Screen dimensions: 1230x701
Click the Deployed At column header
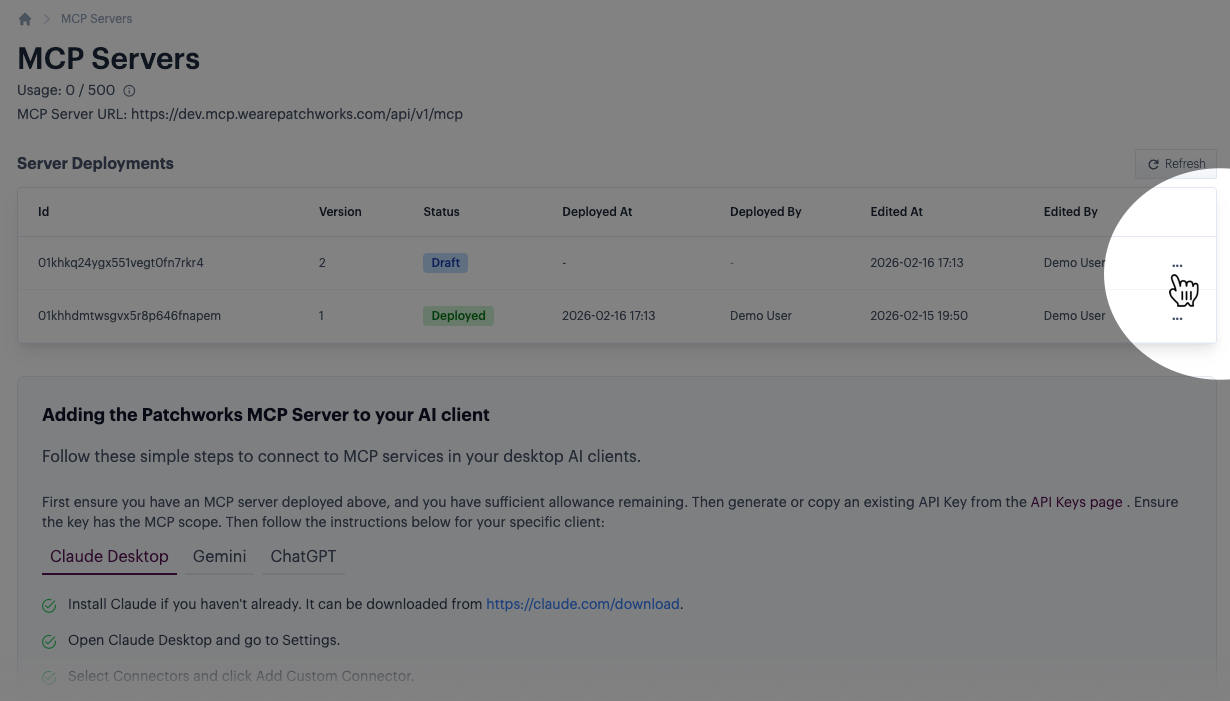tap(597, 212)
